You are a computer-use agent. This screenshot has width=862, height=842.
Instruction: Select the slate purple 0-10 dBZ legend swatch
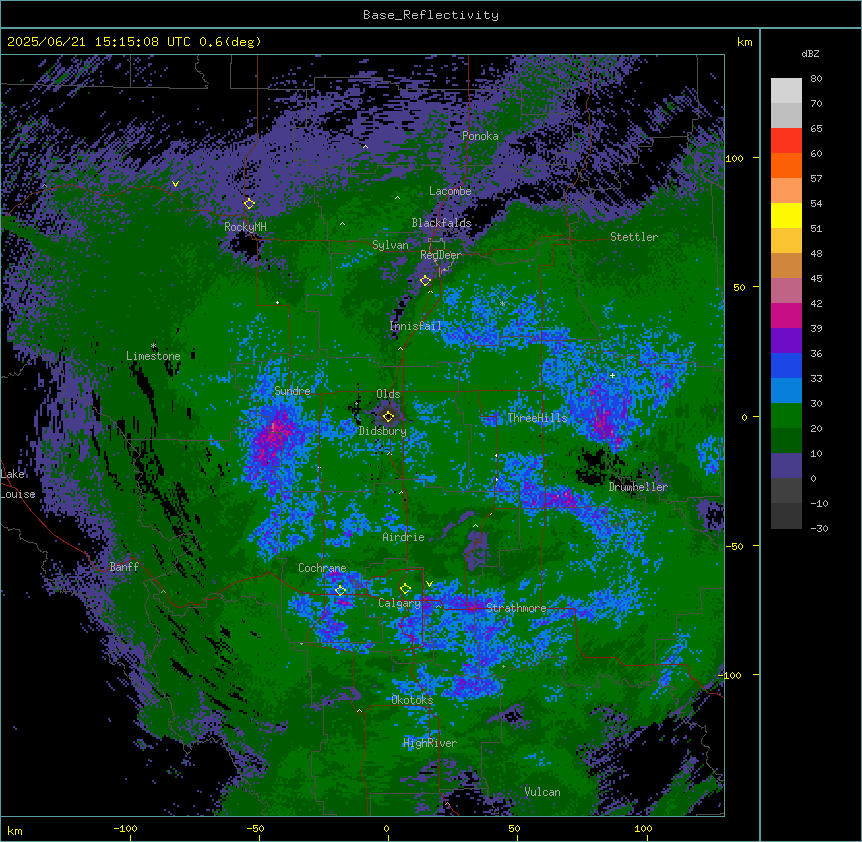(786, 466)
